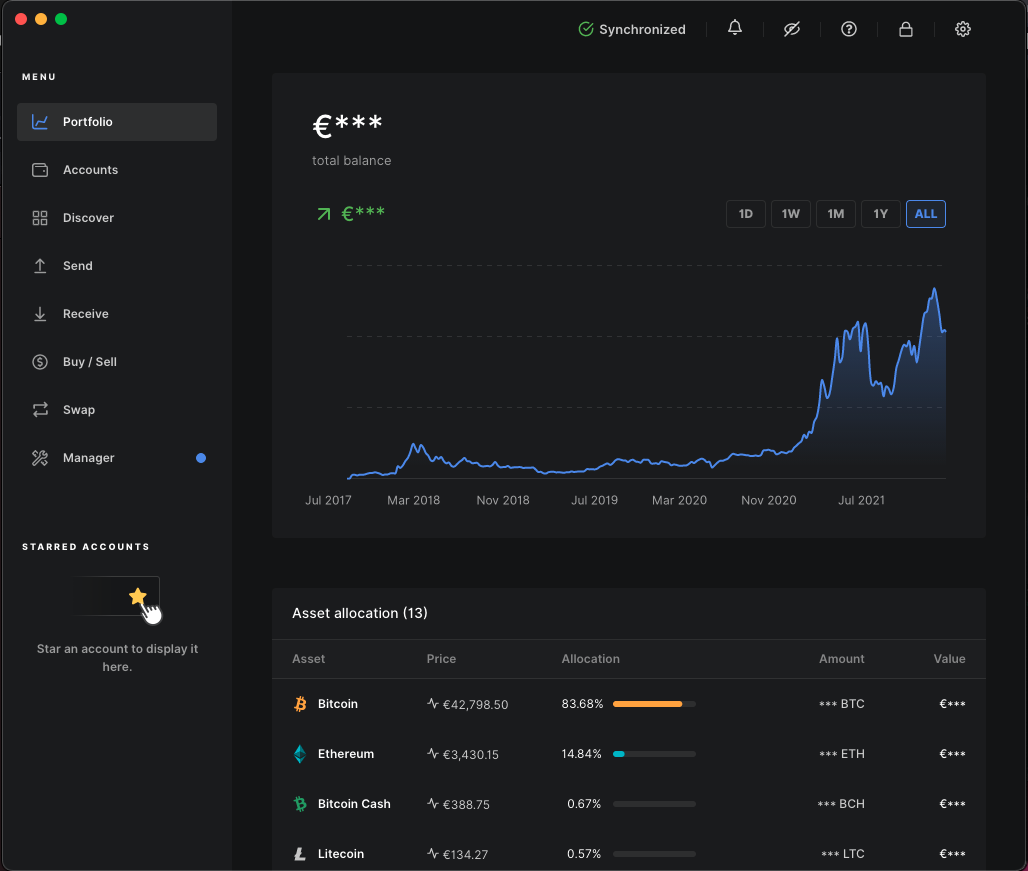This screenshot has width=1028, height=871.
Task: Click the blue dot beside Manager
Action: click(x=201, y=458)
